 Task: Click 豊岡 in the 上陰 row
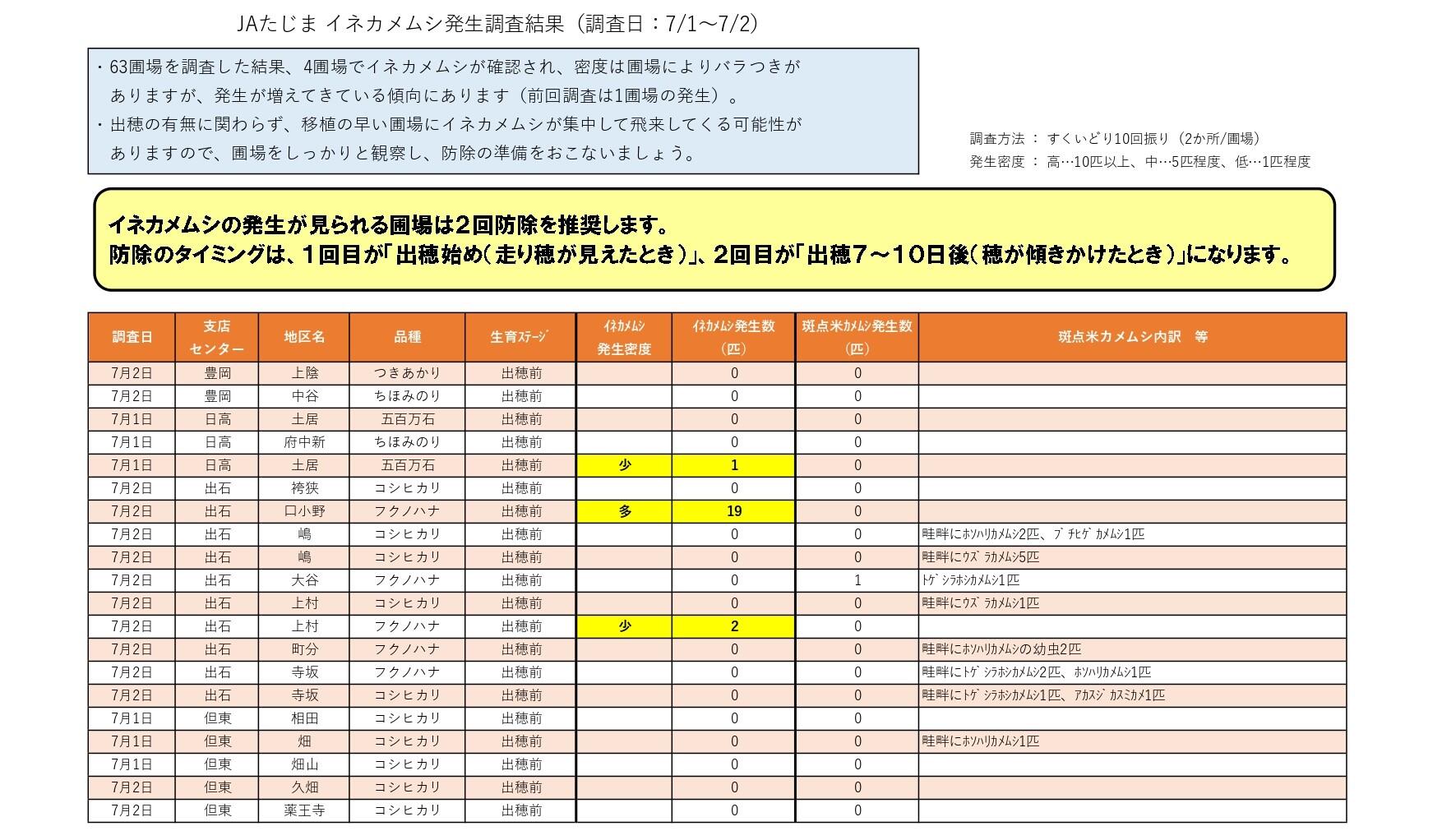217,373
